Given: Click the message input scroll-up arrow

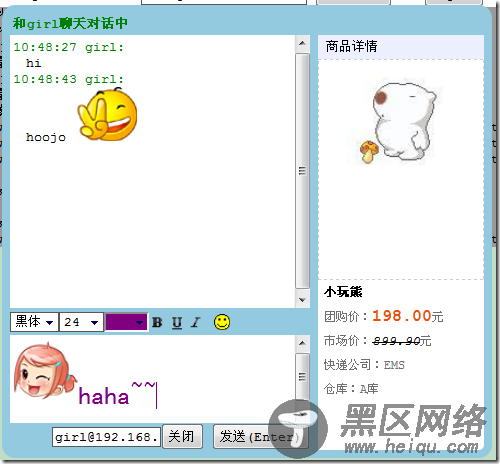Looking at the screenshot, I should tap(302, 343).
